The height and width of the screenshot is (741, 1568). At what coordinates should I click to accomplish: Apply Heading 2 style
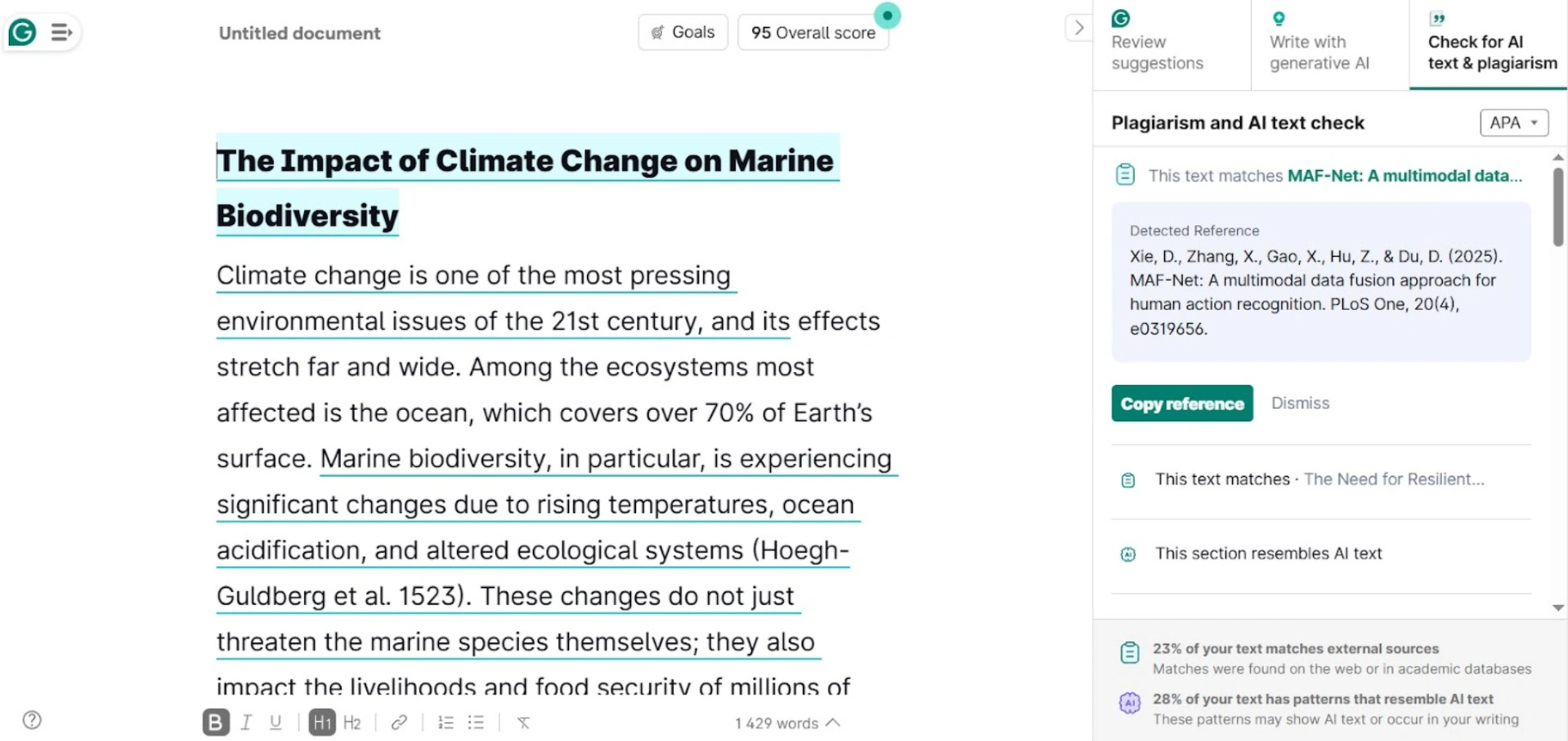[x=352, y=722]
